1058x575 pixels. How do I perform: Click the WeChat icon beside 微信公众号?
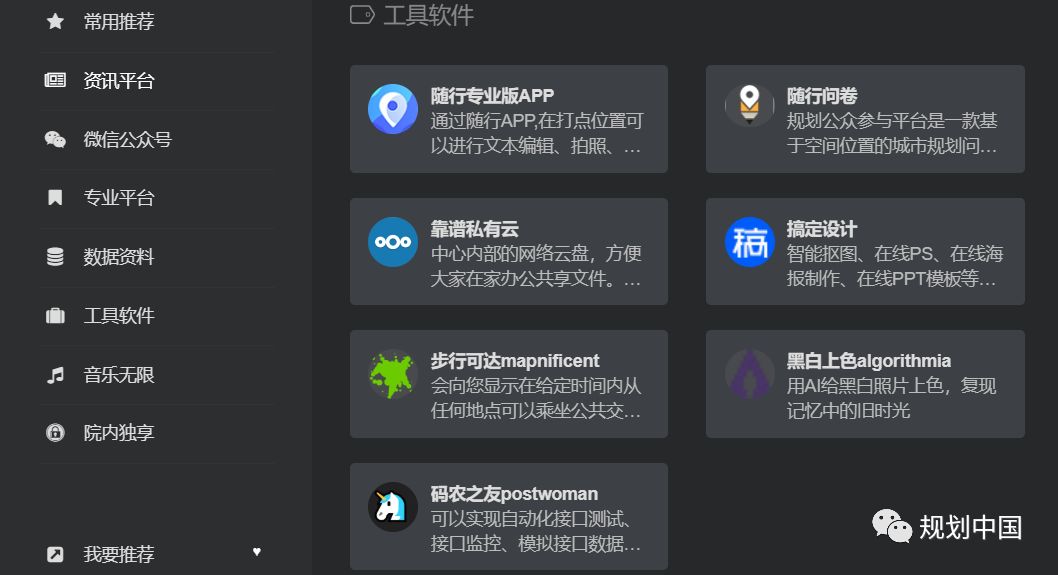coord(55,139)
